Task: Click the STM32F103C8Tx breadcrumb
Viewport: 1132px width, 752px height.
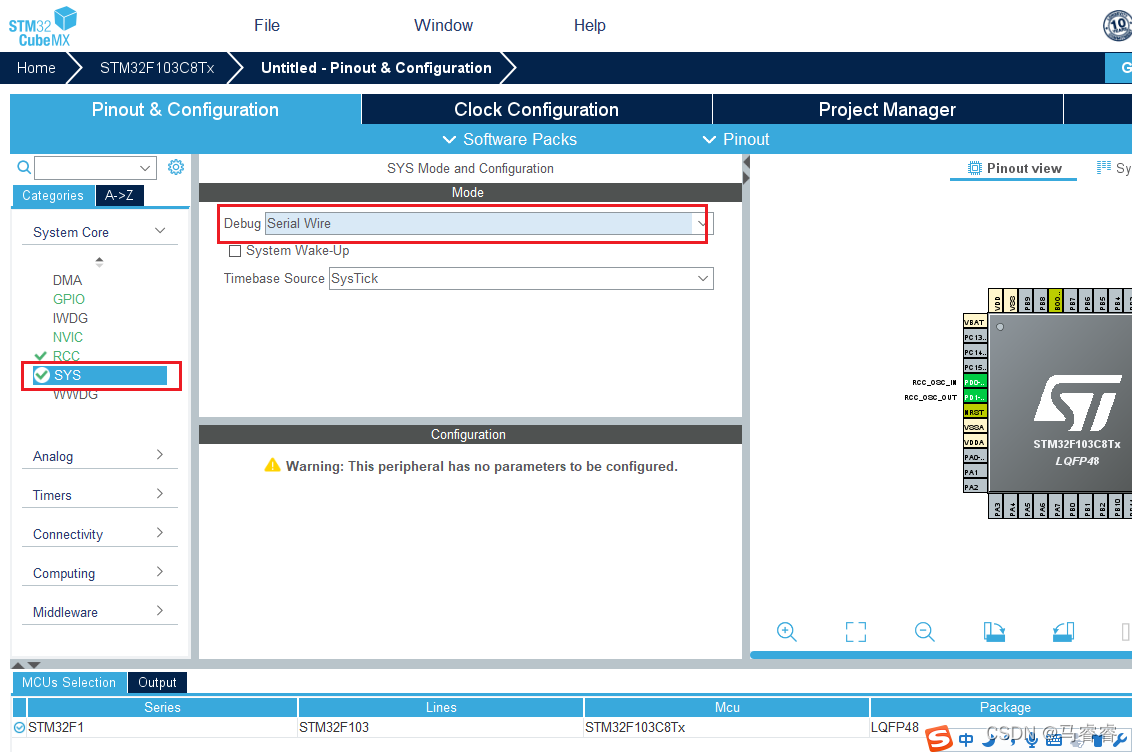Action: point(157,68)
